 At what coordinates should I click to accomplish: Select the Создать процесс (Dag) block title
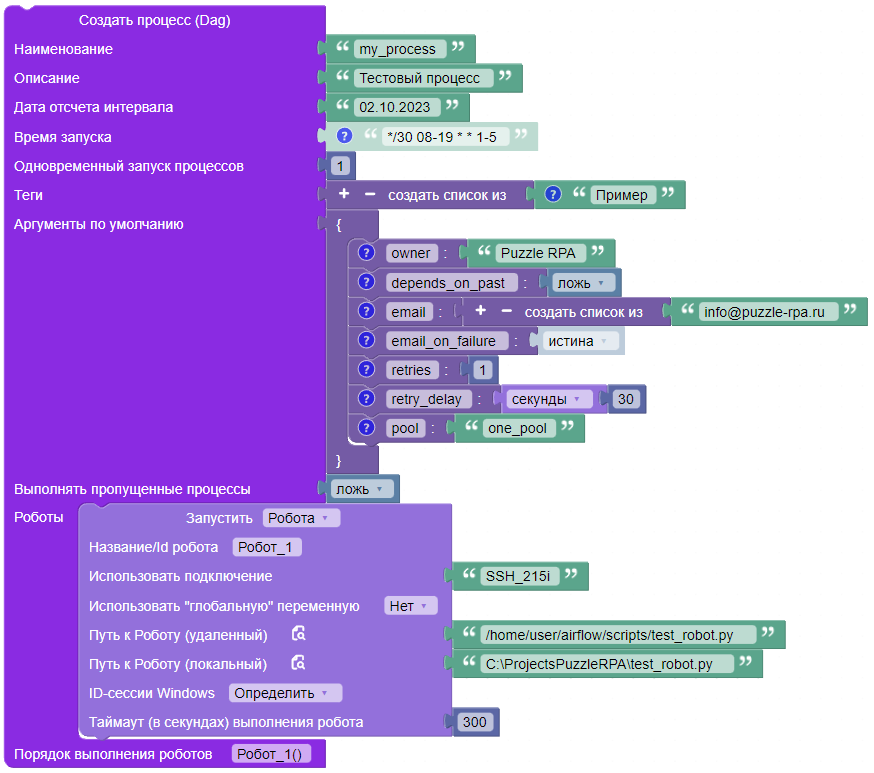[154, 20]
